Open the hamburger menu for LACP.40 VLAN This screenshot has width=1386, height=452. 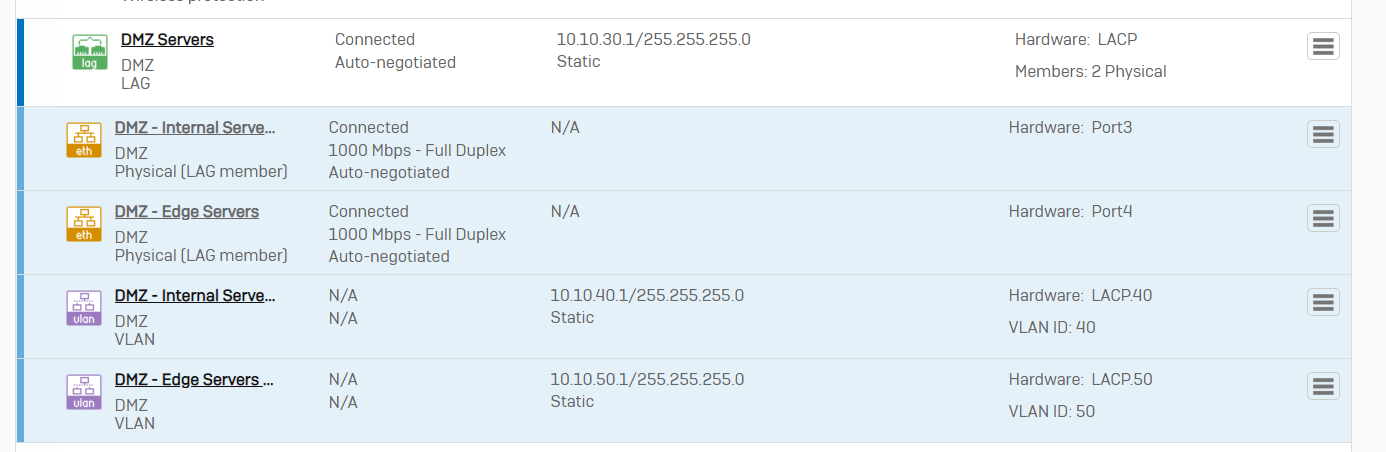pyautogui.click(x=1323, y=302)
